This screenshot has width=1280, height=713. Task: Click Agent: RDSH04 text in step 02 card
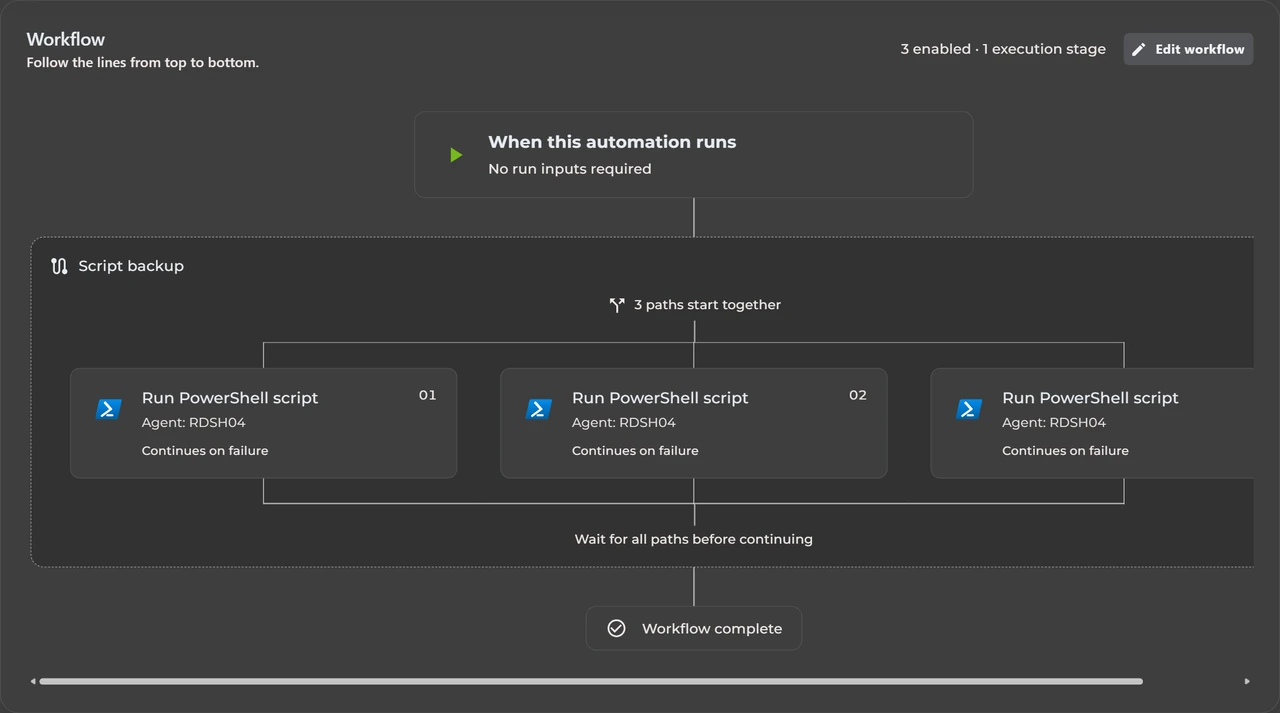(x=623, y=423)
